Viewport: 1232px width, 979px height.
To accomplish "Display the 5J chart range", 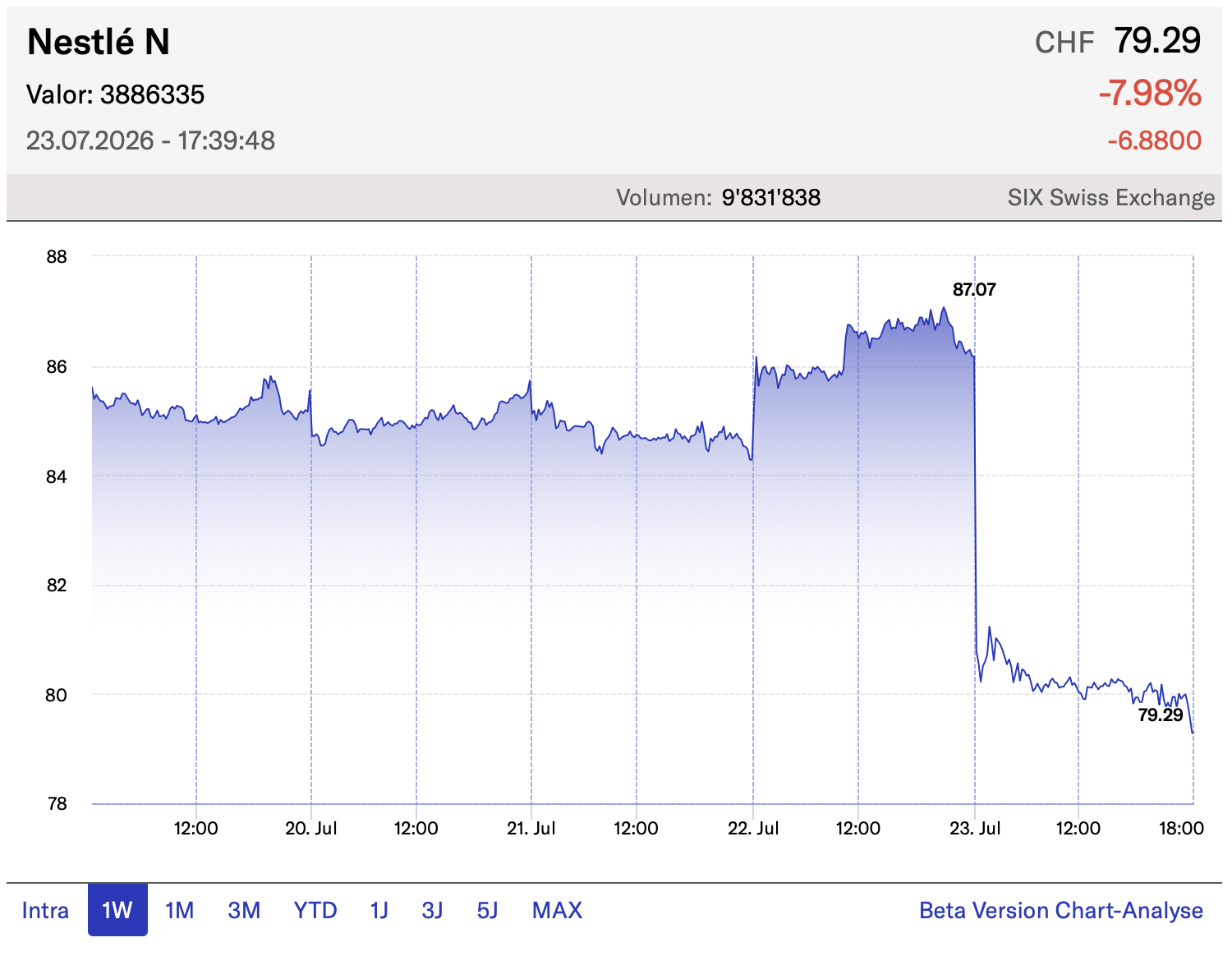I will click(487, 910).
